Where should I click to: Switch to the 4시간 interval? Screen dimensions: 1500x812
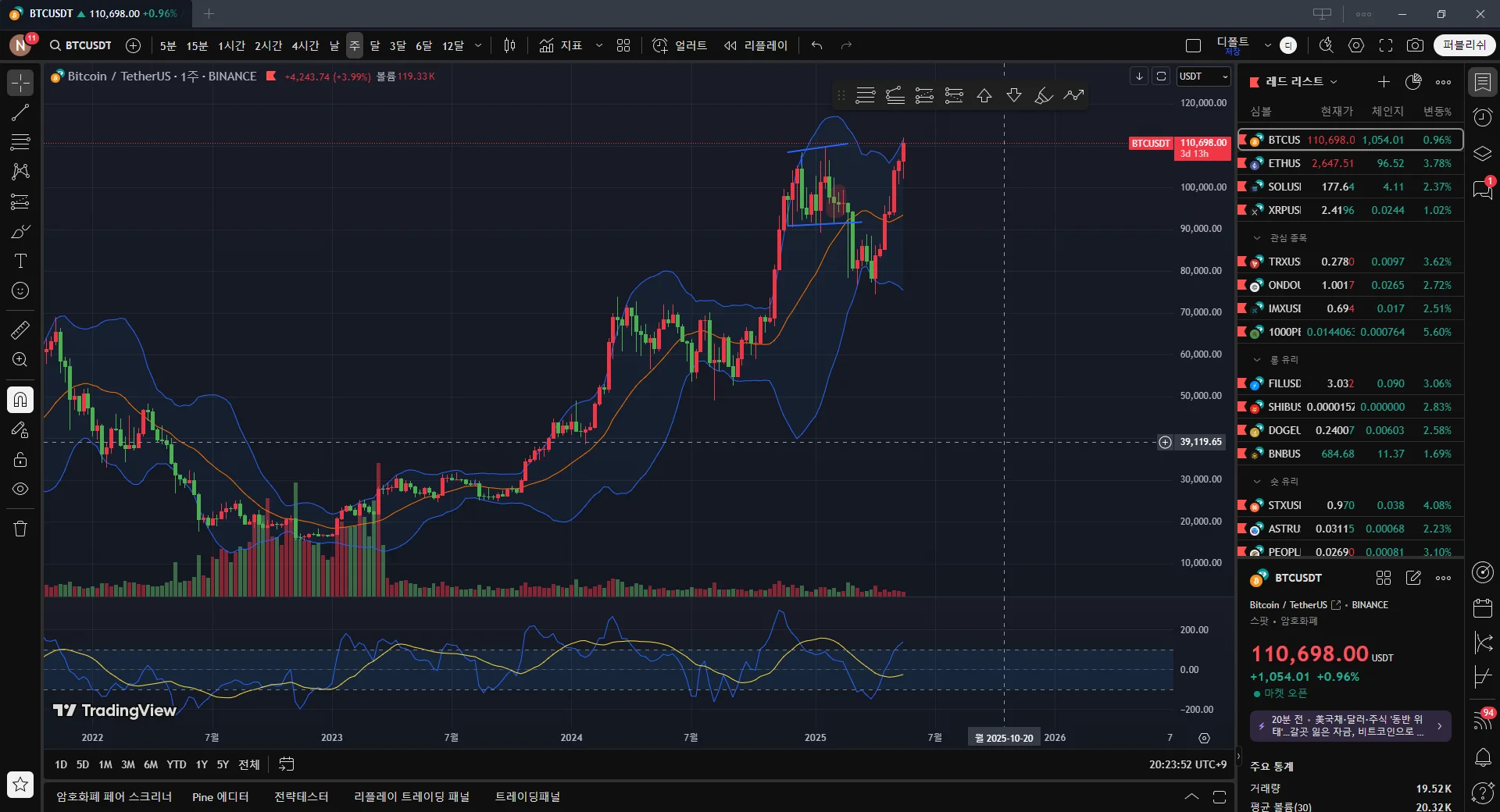click(x=305, y=45)
